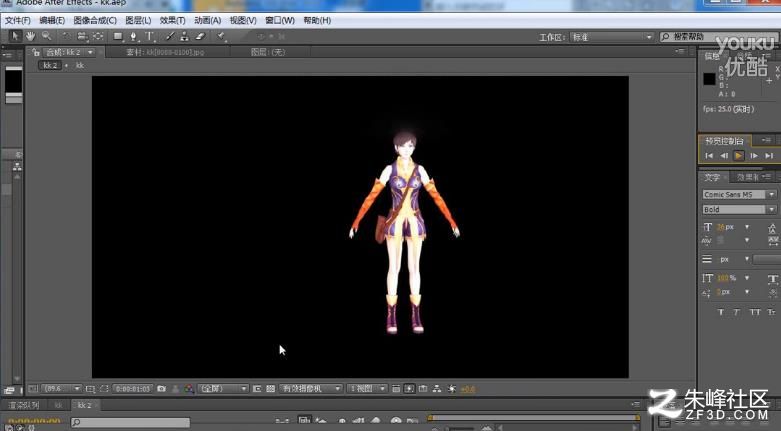This screenshot has width=781, height=431.
Task: Select the Eraser tool
Action: tap(200, 36)
